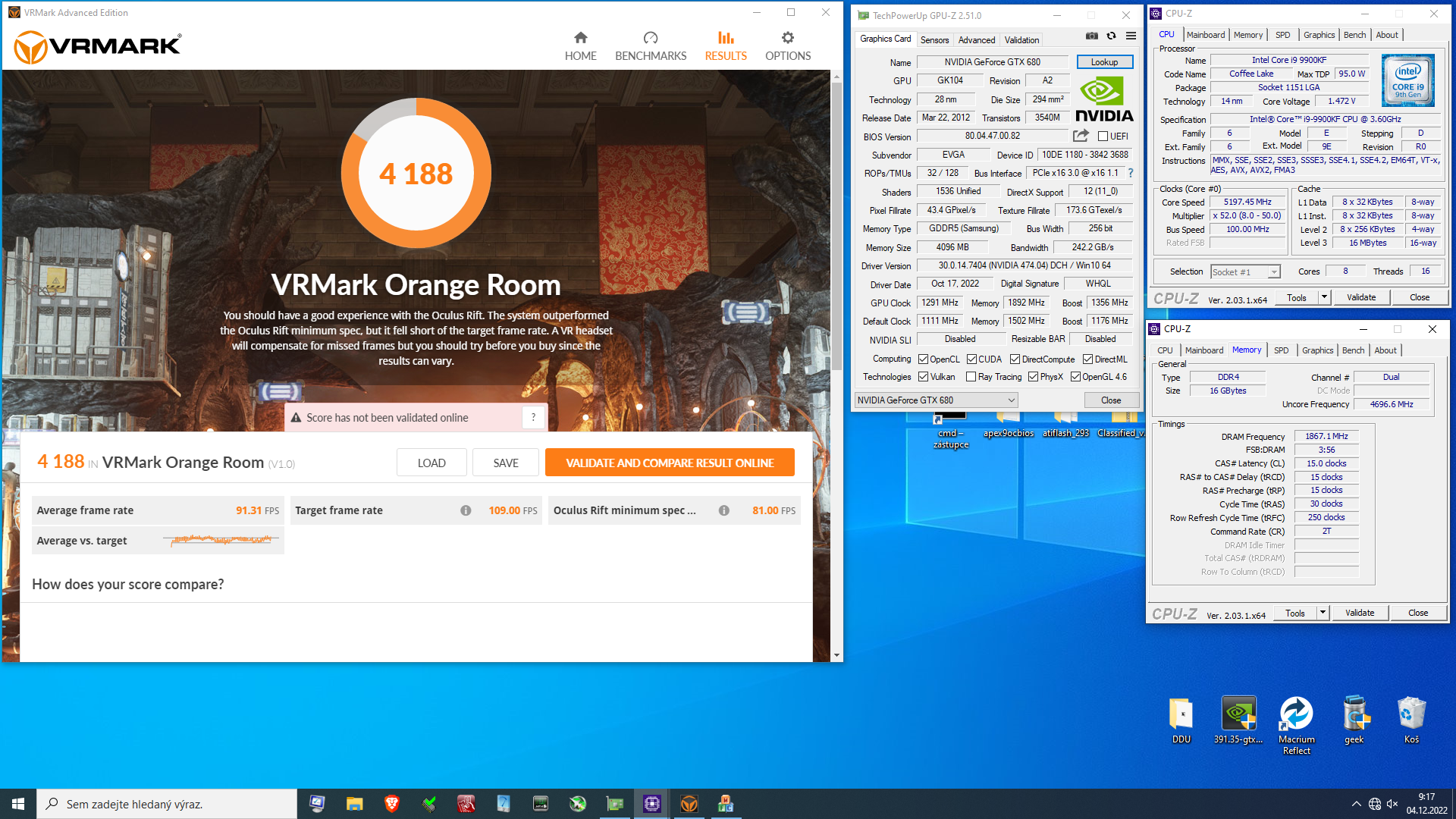The image size is (1456, 819).
Task: Open File Explorer from taskbar
Action: (354, 804)
